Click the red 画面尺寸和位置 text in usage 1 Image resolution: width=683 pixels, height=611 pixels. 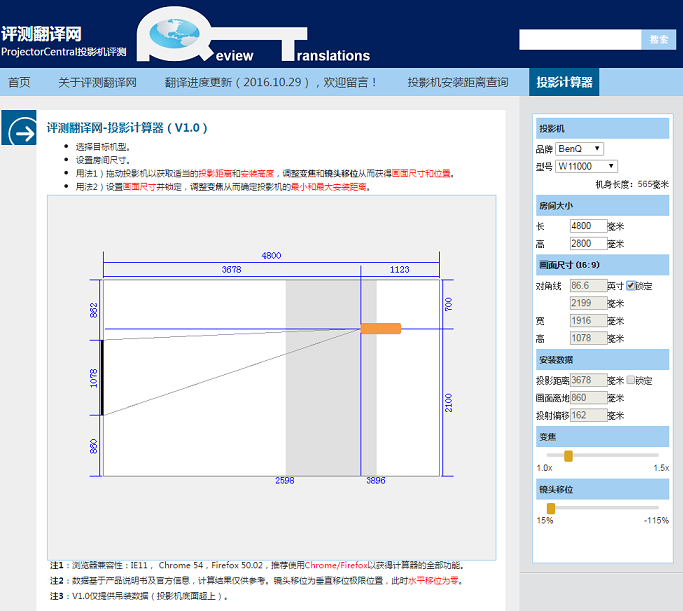click(421, 173)
